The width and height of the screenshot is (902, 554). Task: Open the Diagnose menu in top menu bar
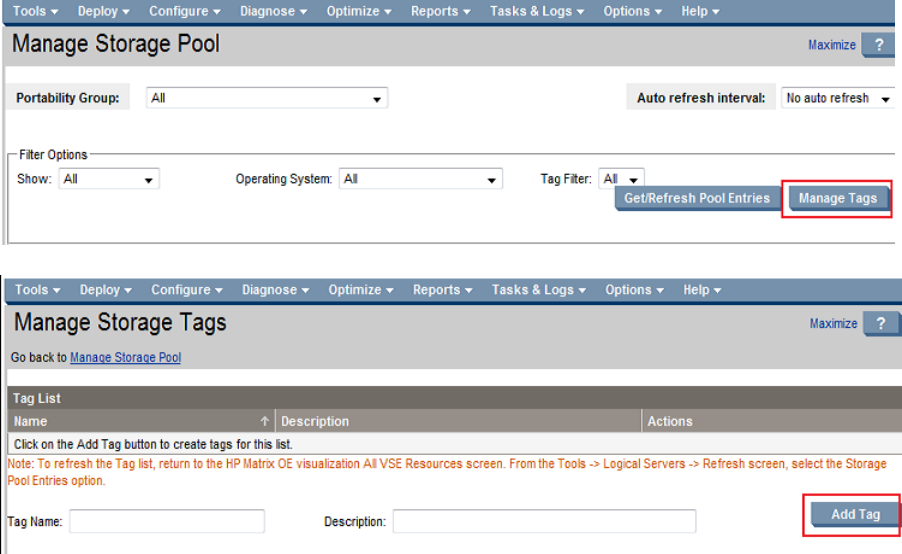273,11
